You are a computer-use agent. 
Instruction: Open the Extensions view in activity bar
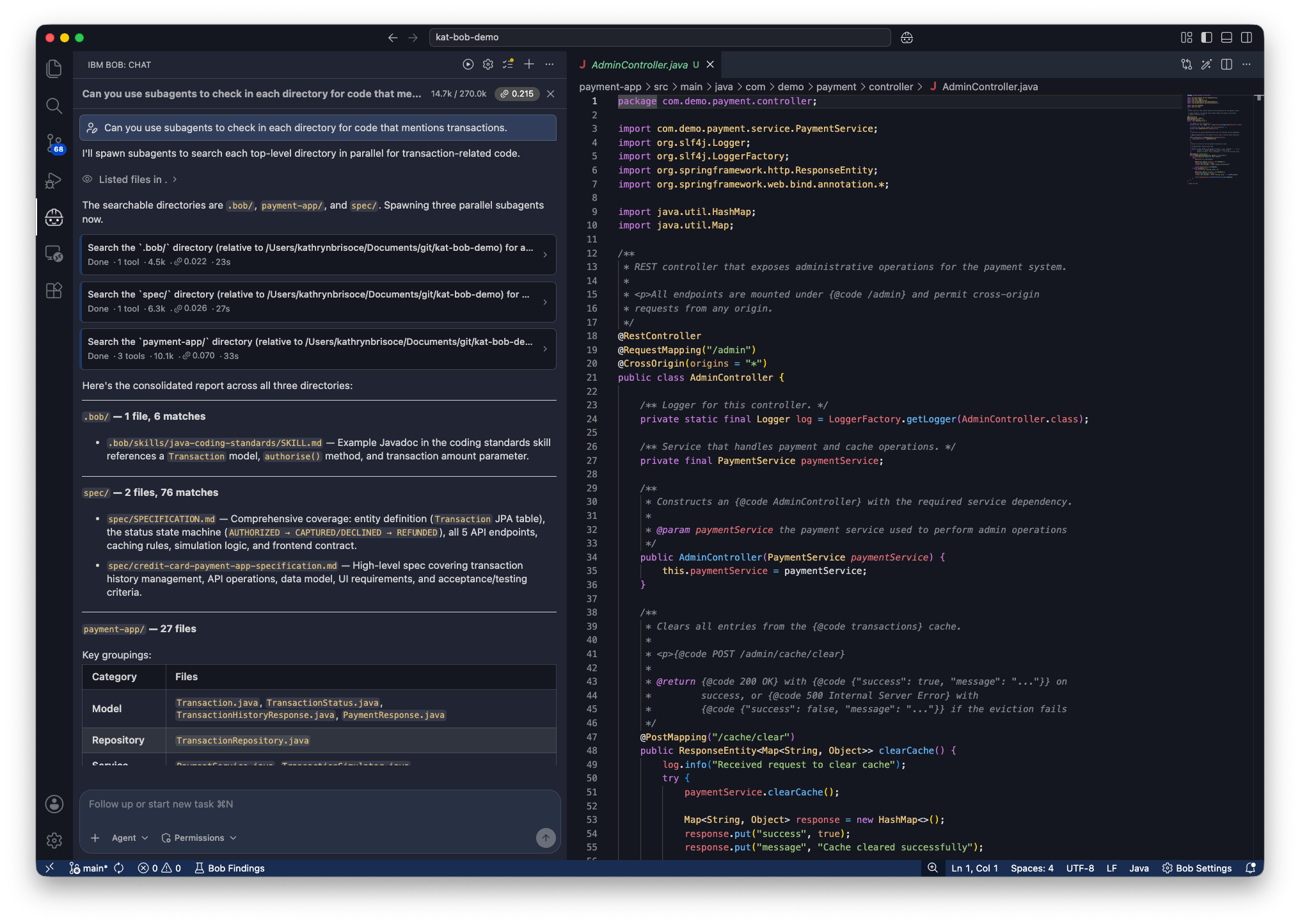point(54,291)
